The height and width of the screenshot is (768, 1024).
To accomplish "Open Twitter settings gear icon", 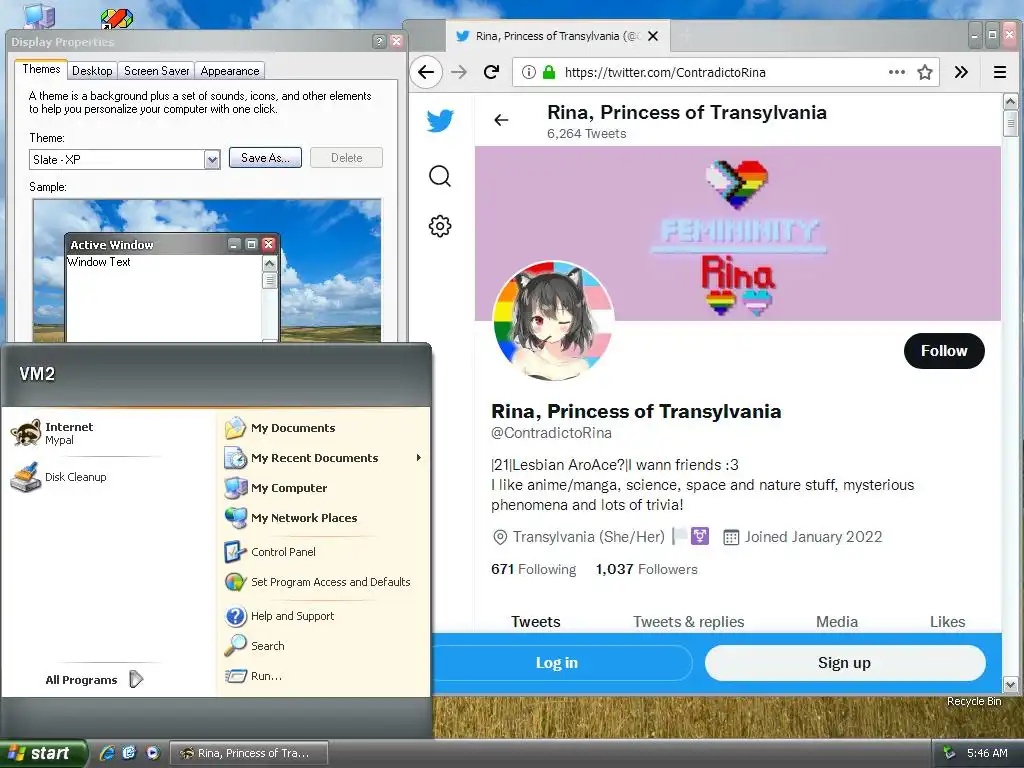I will (440, 226).
